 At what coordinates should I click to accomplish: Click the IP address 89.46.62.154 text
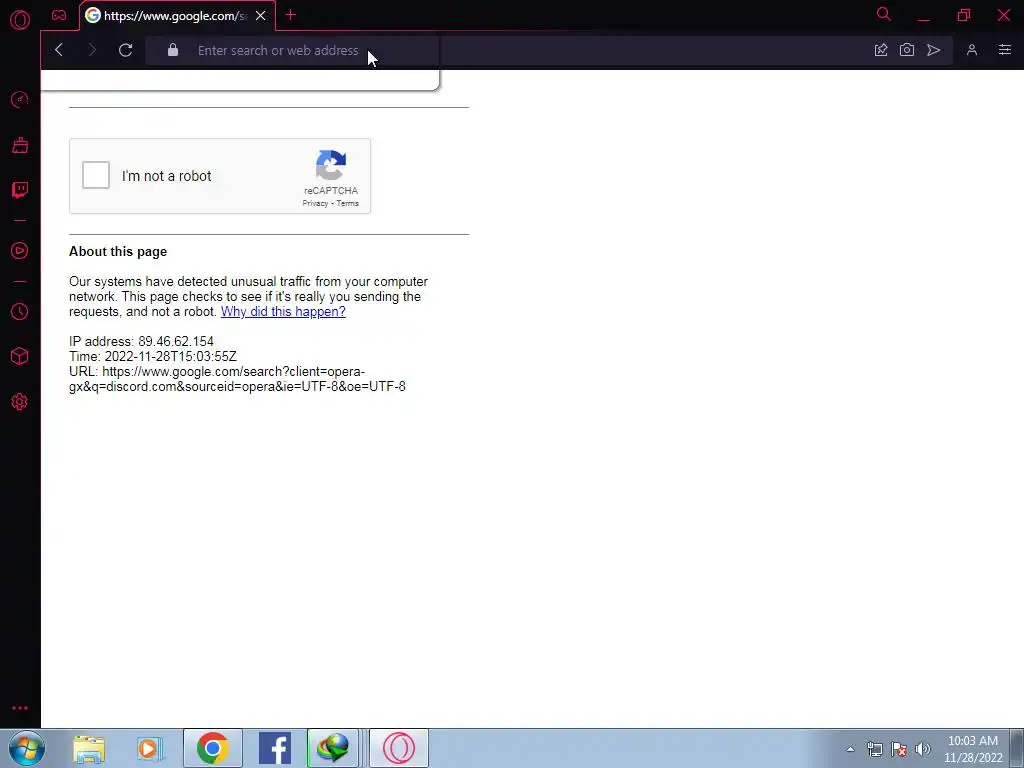pos(142,342)
